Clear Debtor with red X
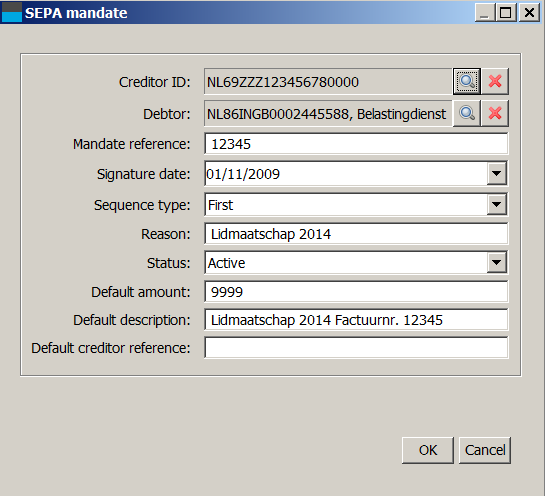 click(x=495, y=113)
